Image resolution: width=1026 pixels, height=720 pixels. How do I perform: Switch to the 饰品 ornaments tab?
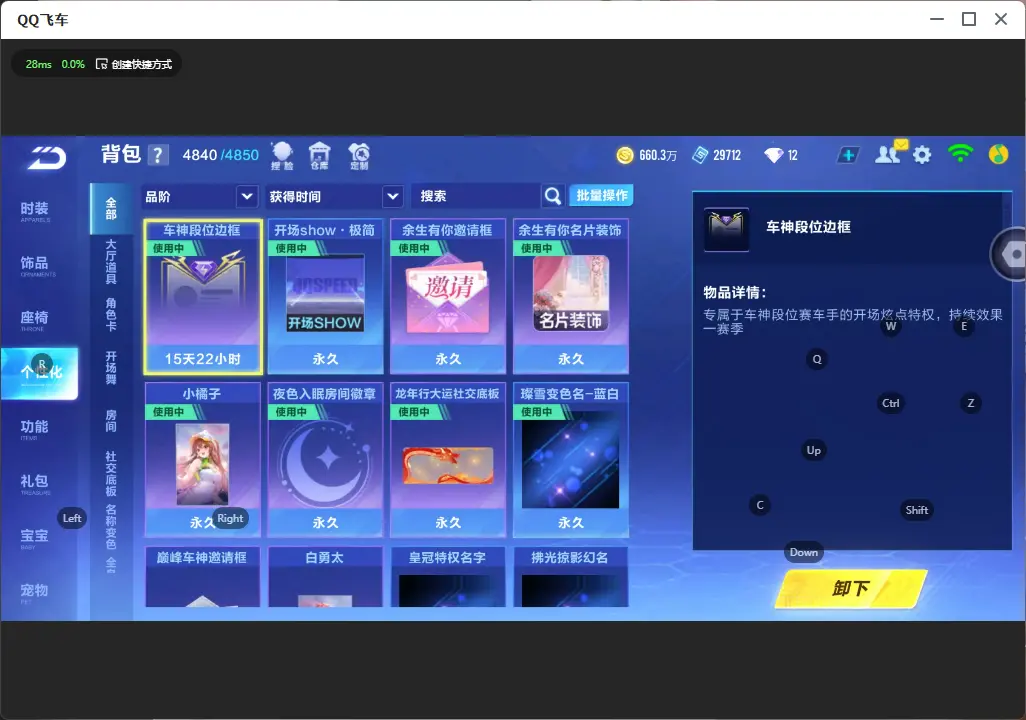pyautogui.click(x=35, y=264)
